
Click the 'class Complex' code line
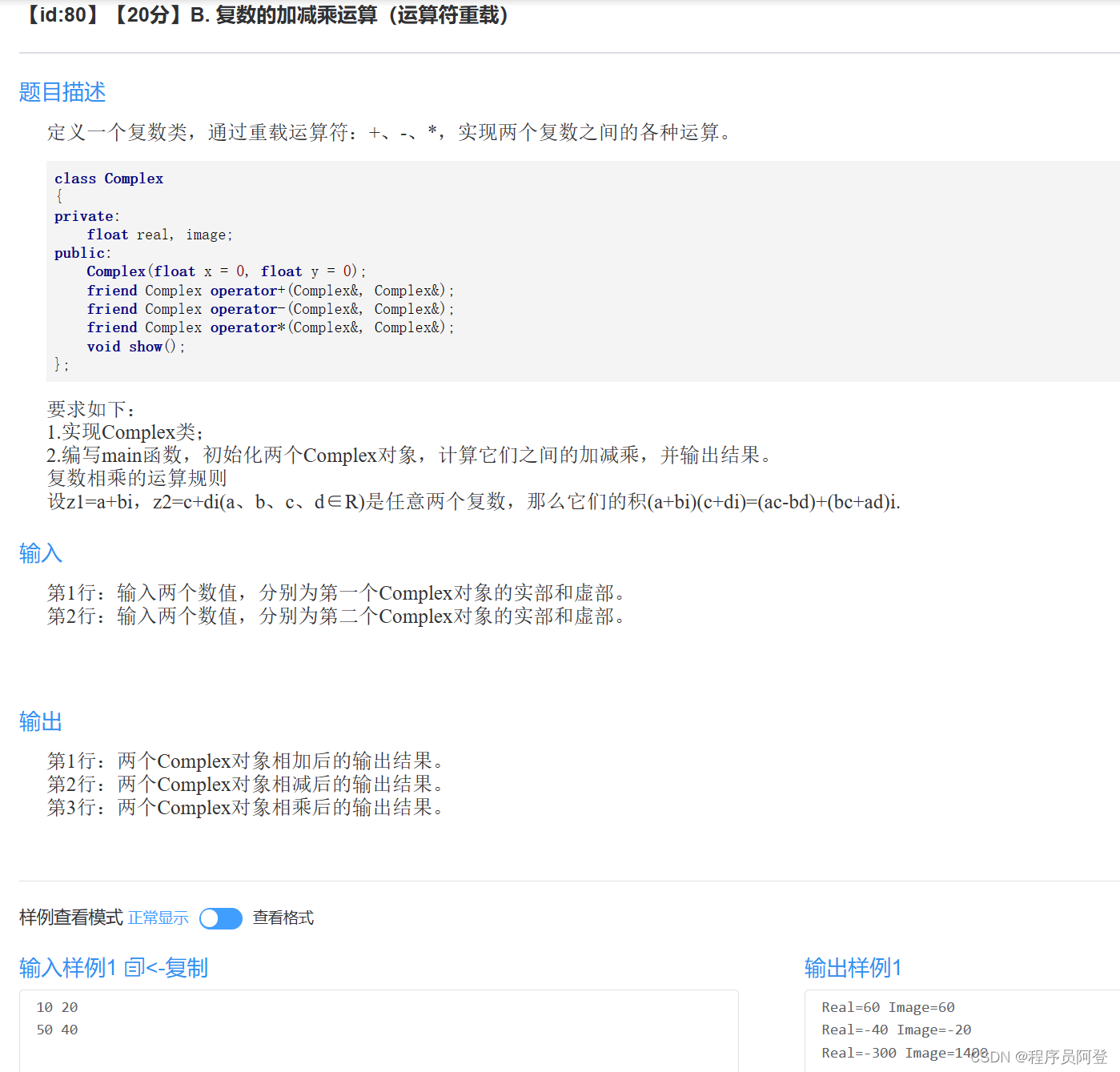point(109,179)
